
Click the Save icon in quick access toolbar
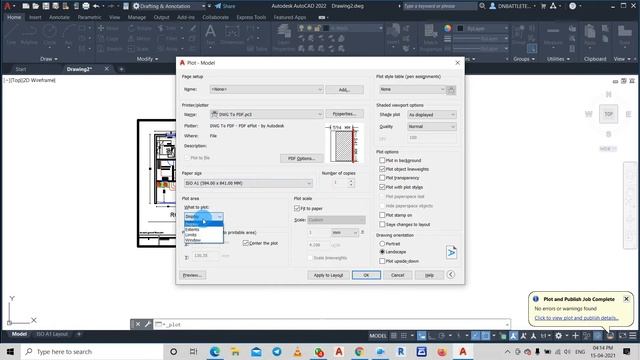[46, 6]
